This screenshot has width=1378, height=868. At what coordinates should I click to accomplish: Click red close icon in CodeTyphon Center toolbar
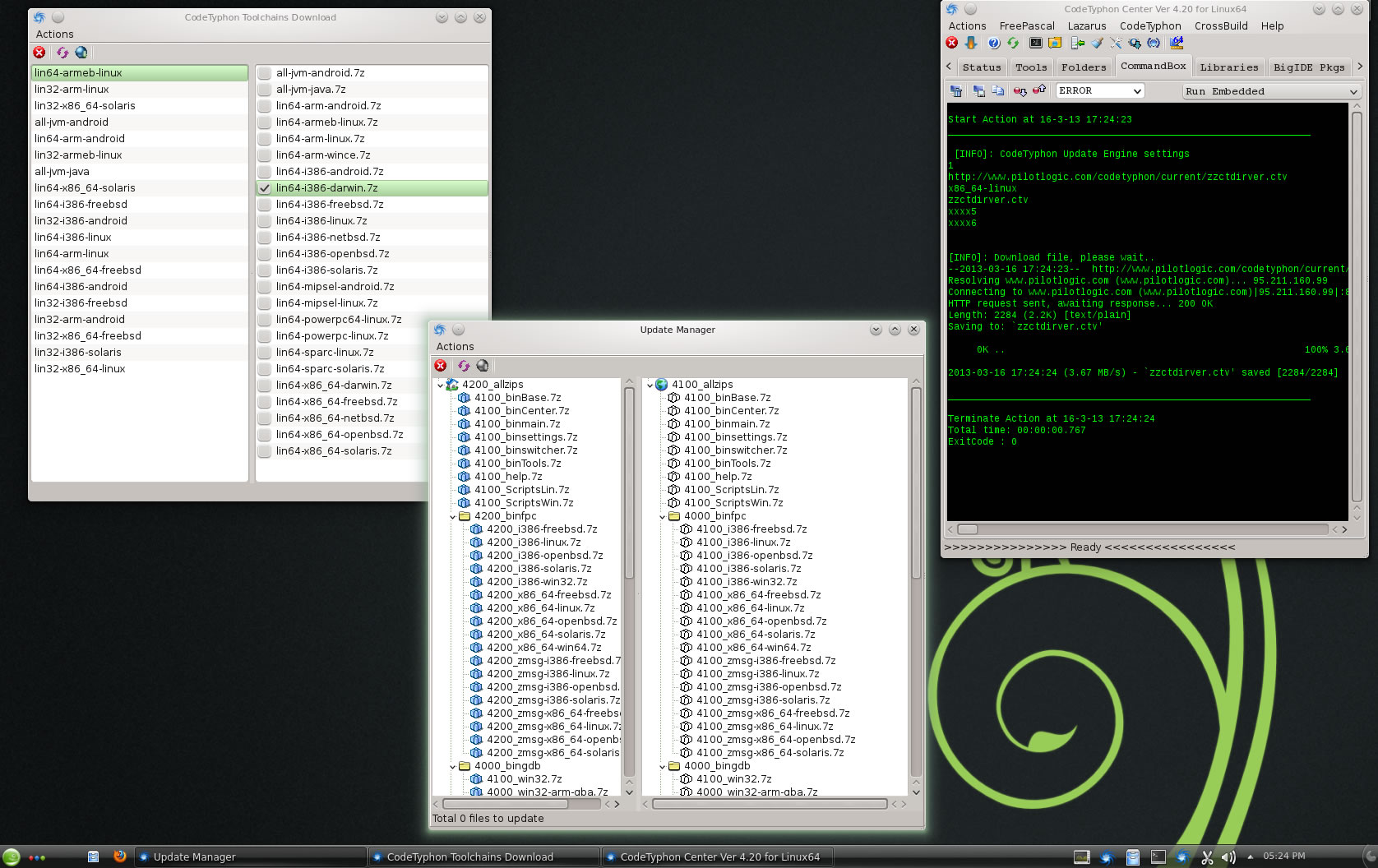click(952, 43)
